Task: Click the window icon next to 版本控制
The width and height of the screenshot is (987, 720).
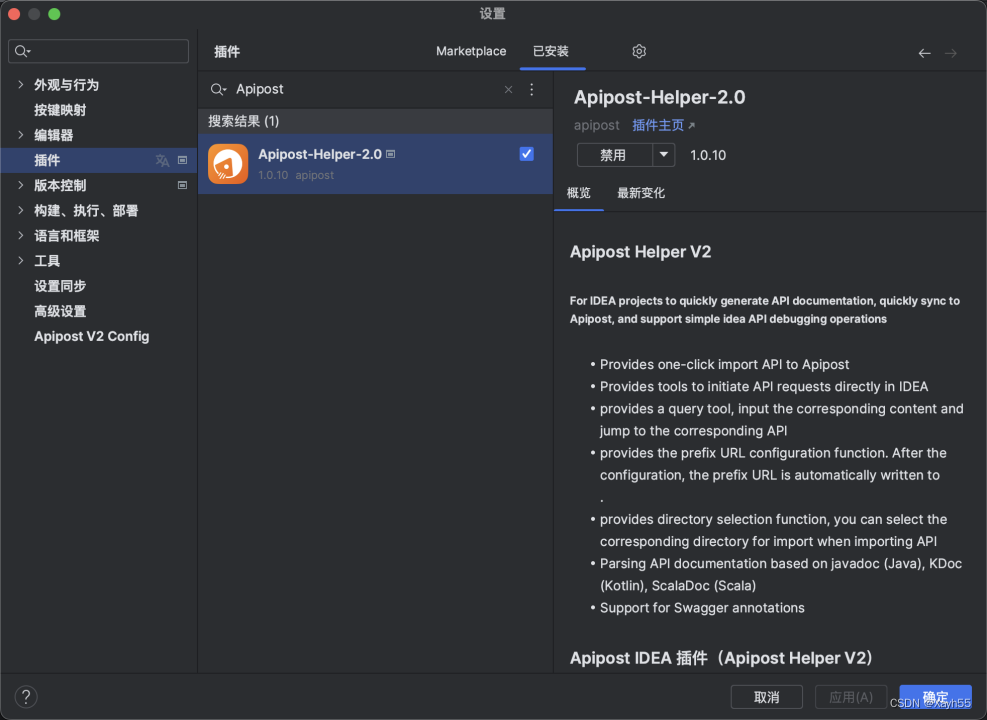Action: pyautogui.click(x=183, y=185)
